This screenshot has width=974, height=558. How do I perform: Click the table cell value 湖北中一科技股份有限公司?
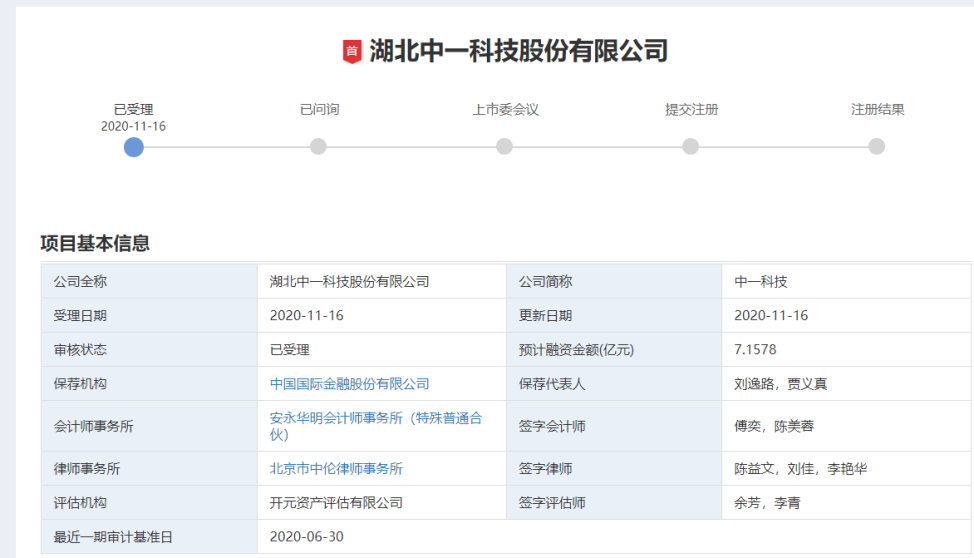(350, 281)
